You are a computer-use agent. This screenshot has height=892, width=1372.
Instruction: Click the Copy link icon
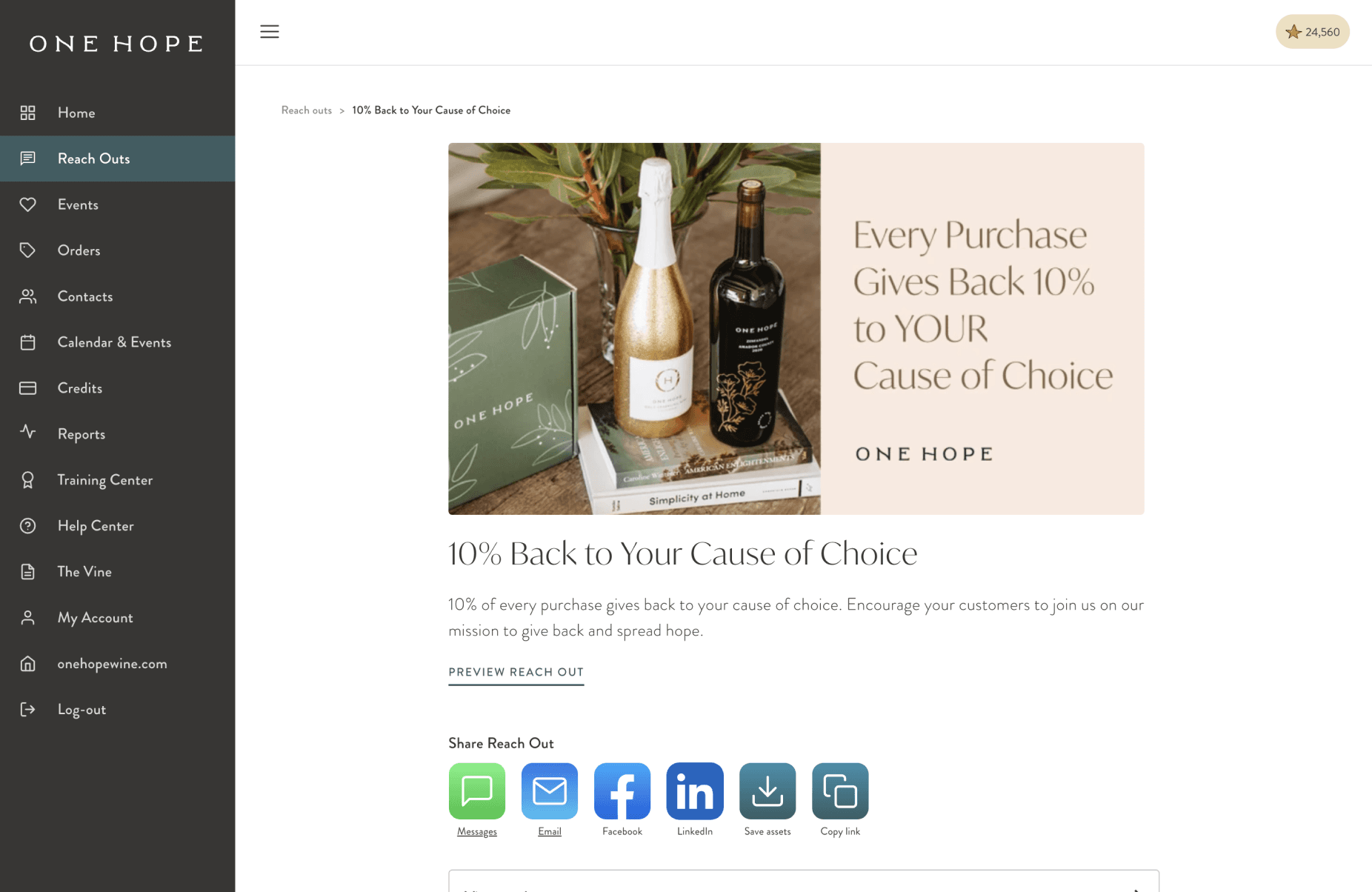(839, 791)
